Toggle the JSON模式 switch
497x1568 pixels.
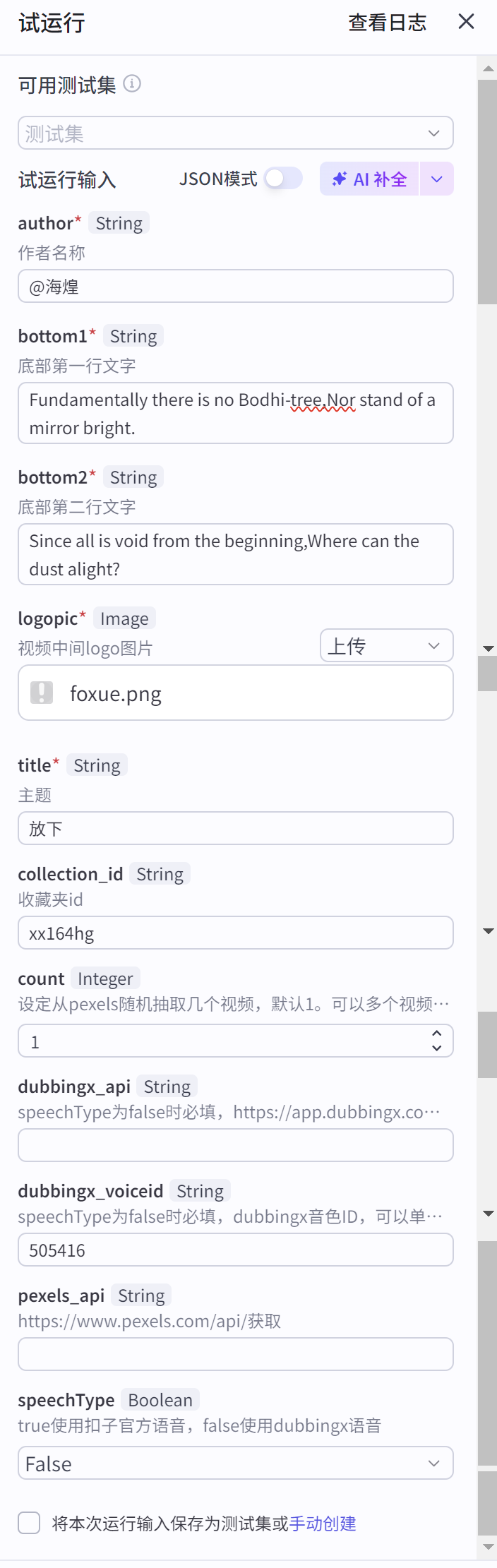click(283, 179)
